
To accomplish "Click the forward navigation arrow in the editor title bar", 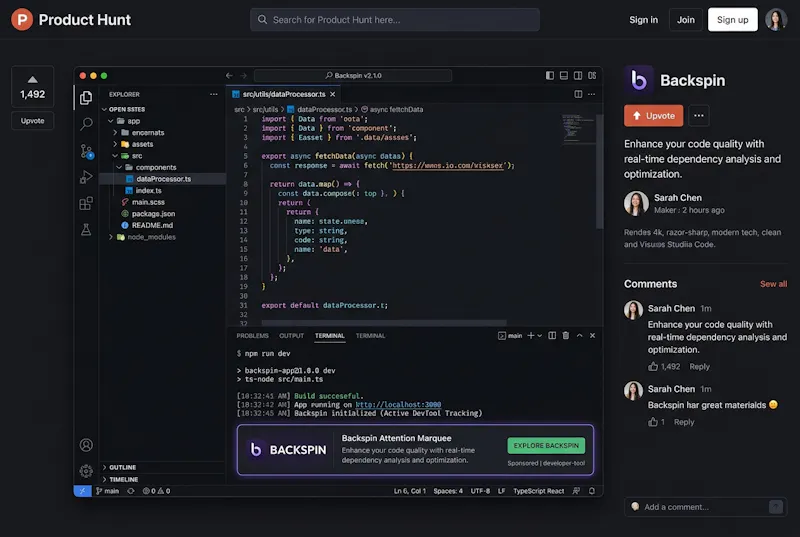I will [243, 75].
